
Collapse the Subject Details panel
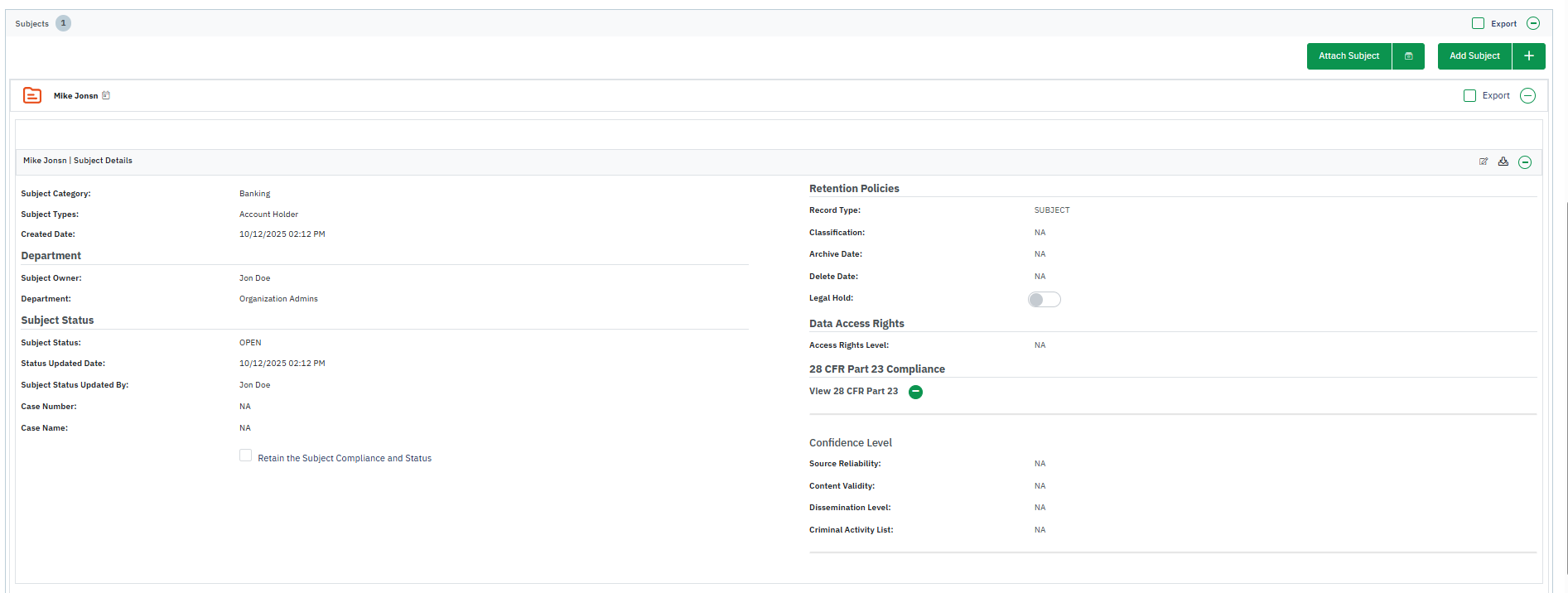pos(1525,162)
